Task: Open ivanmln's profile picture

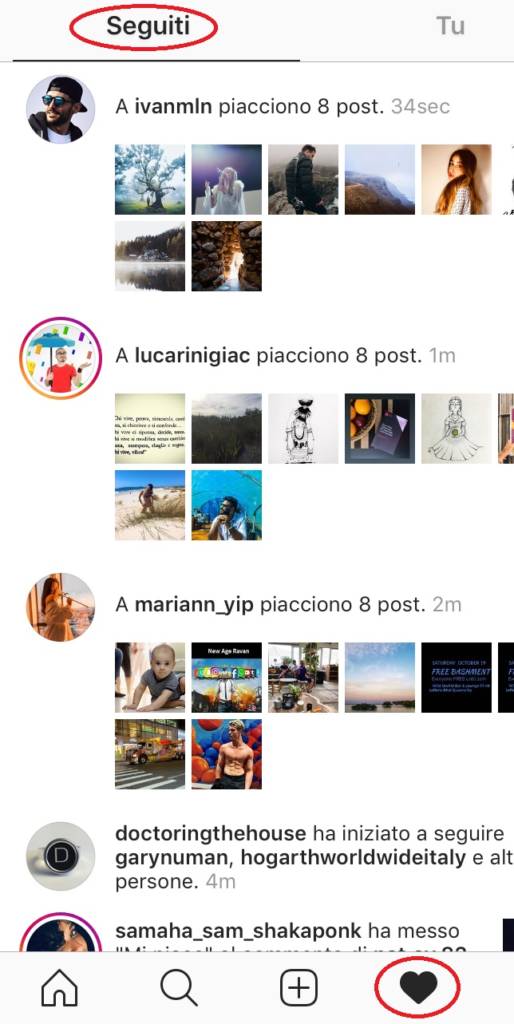Action: pyautogui.click(x=60, y=109)
